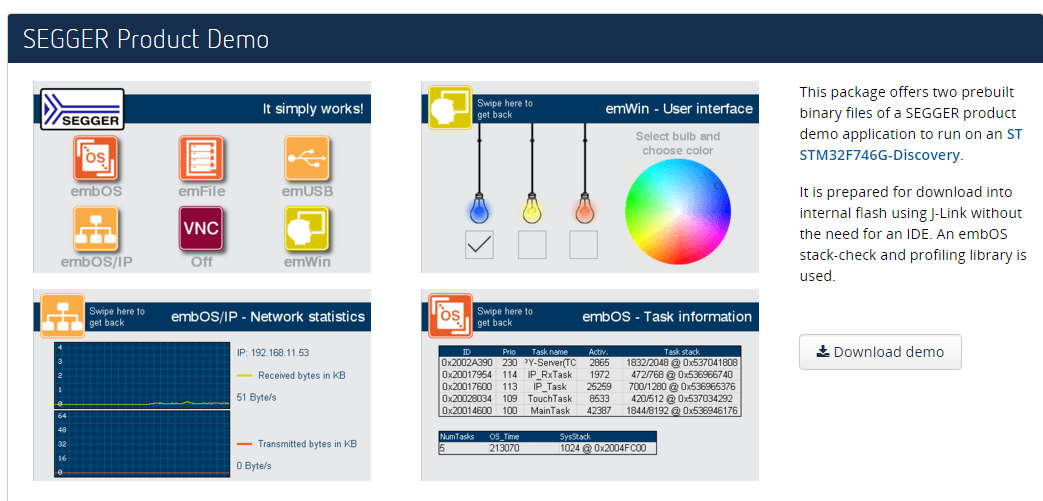Select the MainTask row name
This screenshot has width=1043, height=501.
click(549, 411)
